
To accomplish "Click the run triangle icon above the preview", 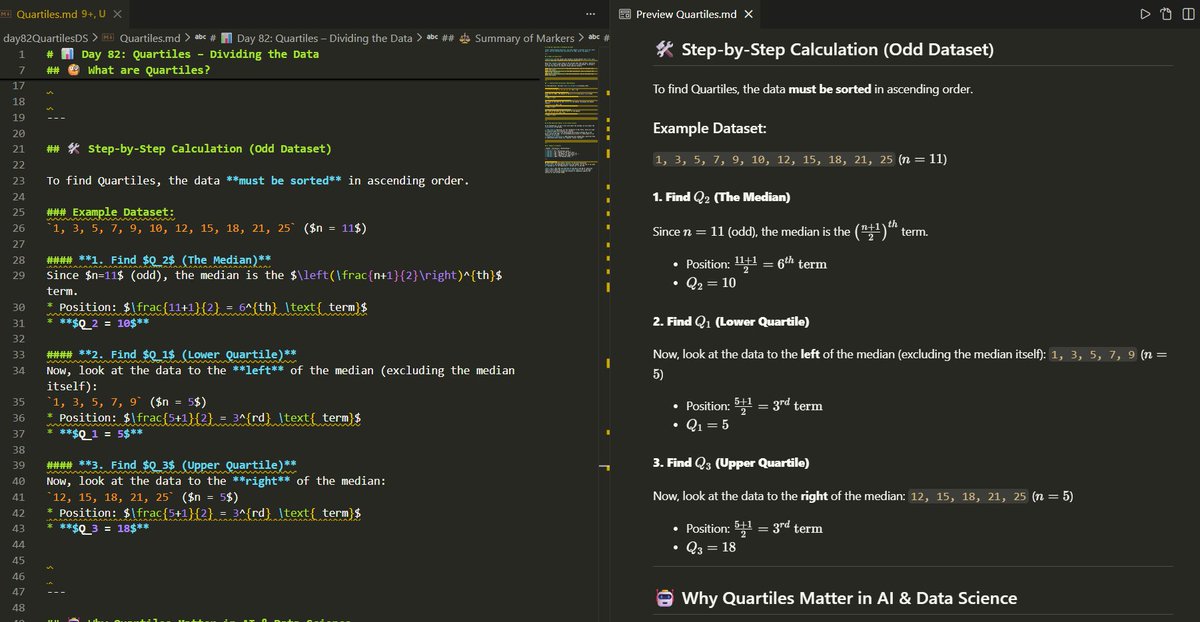I will click(1145, 14).
